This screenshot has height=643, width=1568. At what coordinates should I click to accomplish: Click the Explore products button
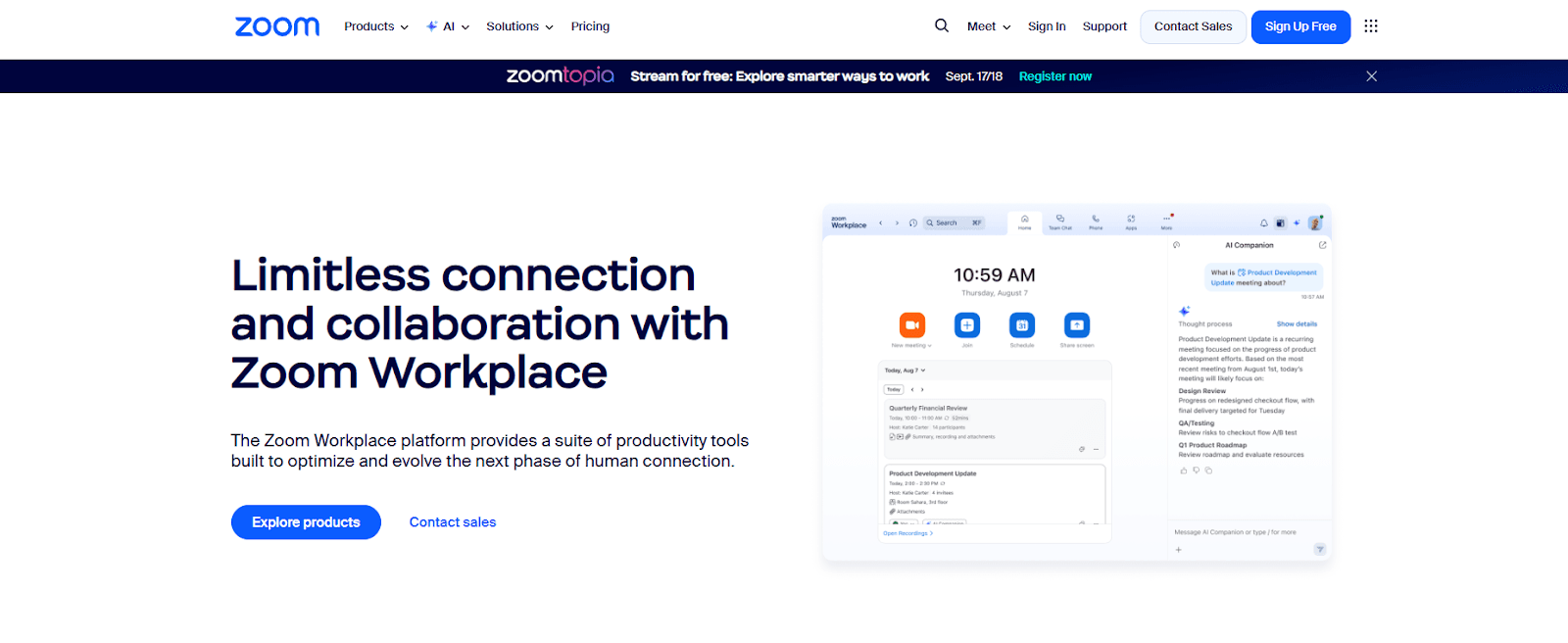[306, 522]
